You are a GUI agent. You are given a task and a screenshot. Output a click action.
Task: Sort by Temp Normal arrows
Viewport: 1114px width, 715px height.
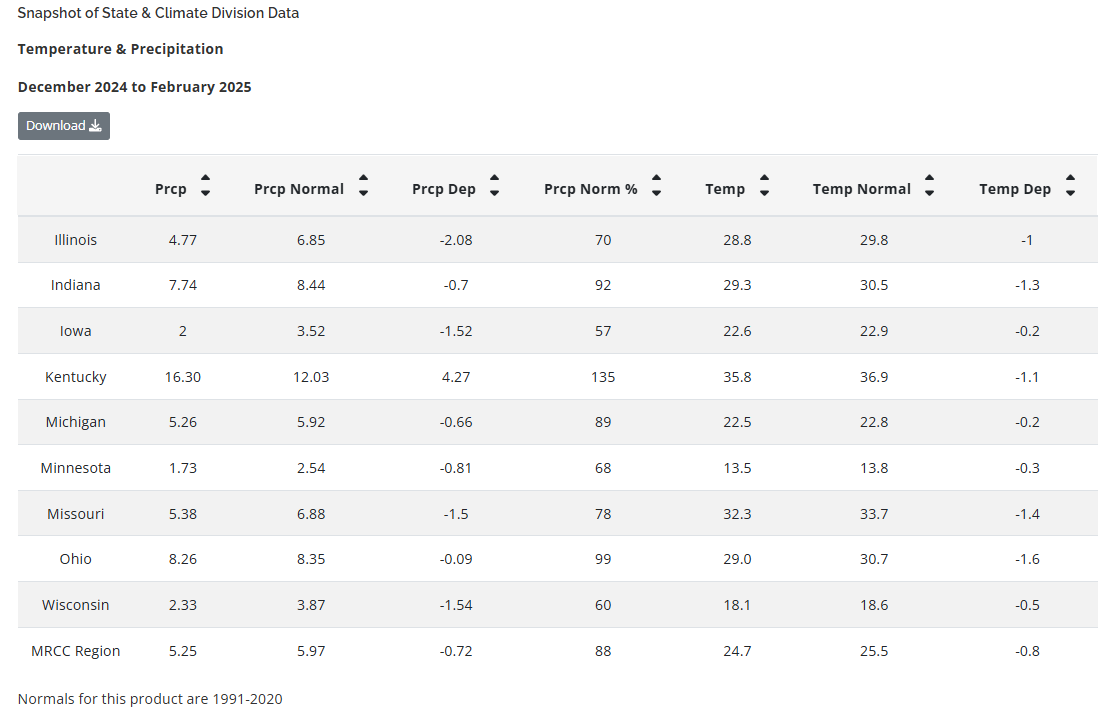click(929, 186)
